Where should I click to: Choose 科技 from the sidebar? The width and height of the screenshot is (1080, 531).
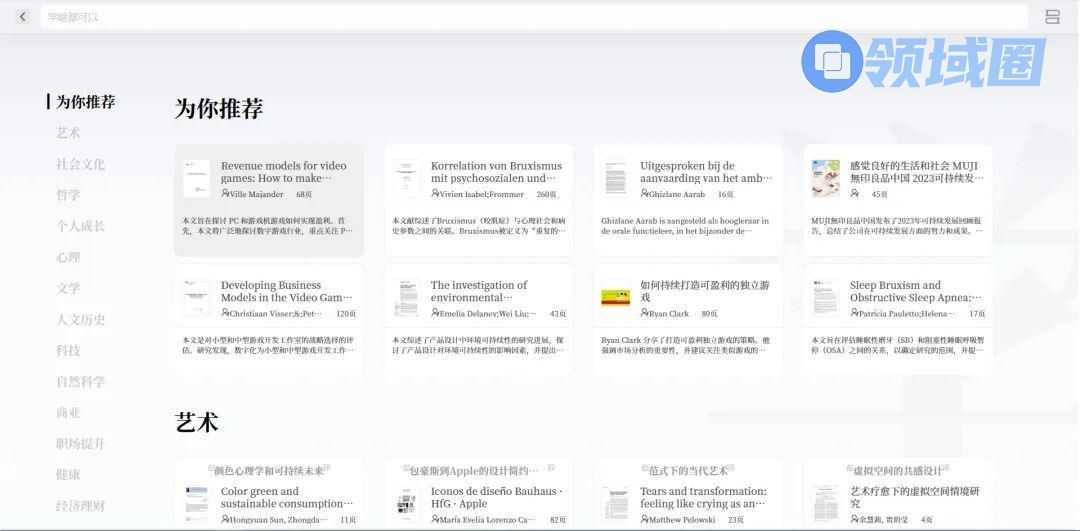pyautogui.click(x=68, y=351)
